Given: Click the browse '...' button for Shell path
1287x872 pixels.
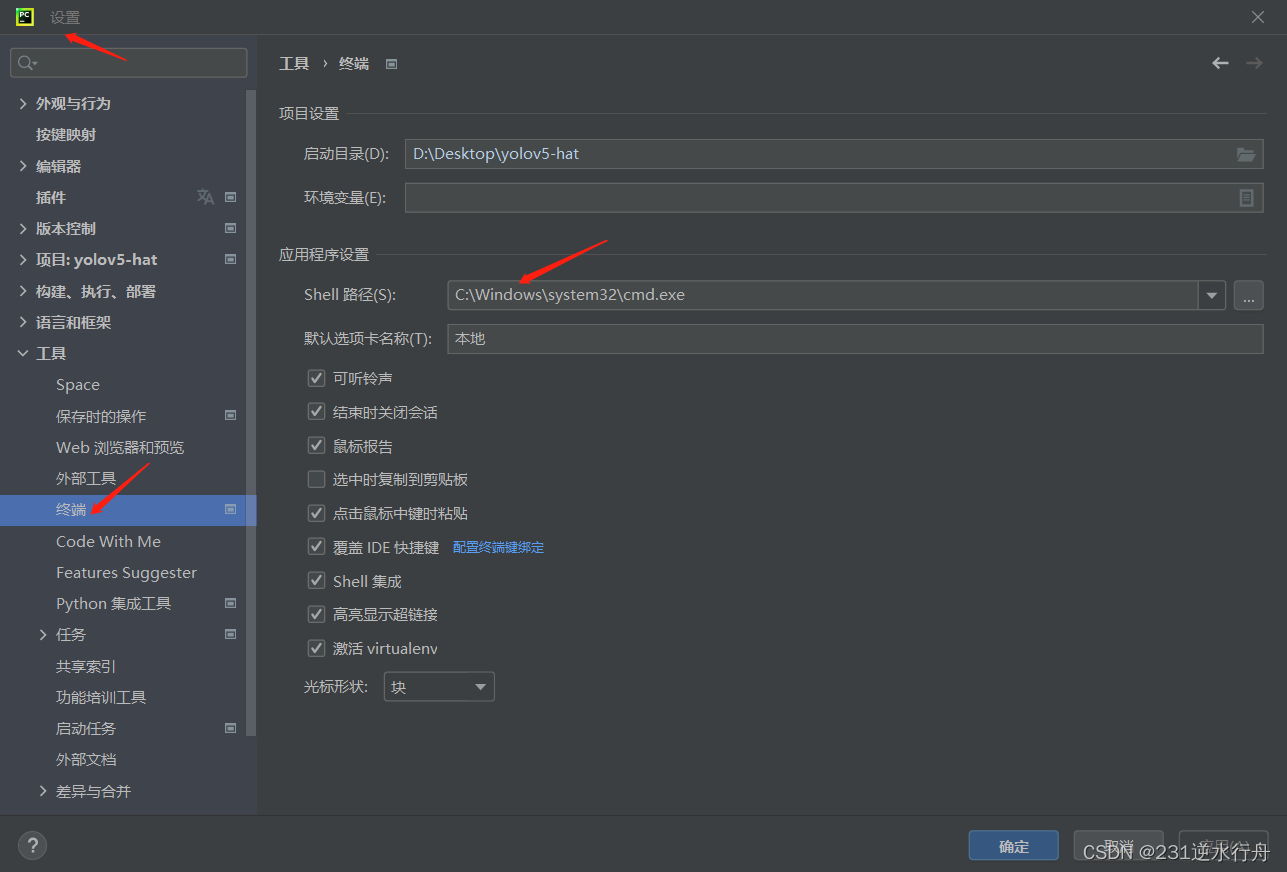Looking at the screenshot, I should pos(1248,295).
